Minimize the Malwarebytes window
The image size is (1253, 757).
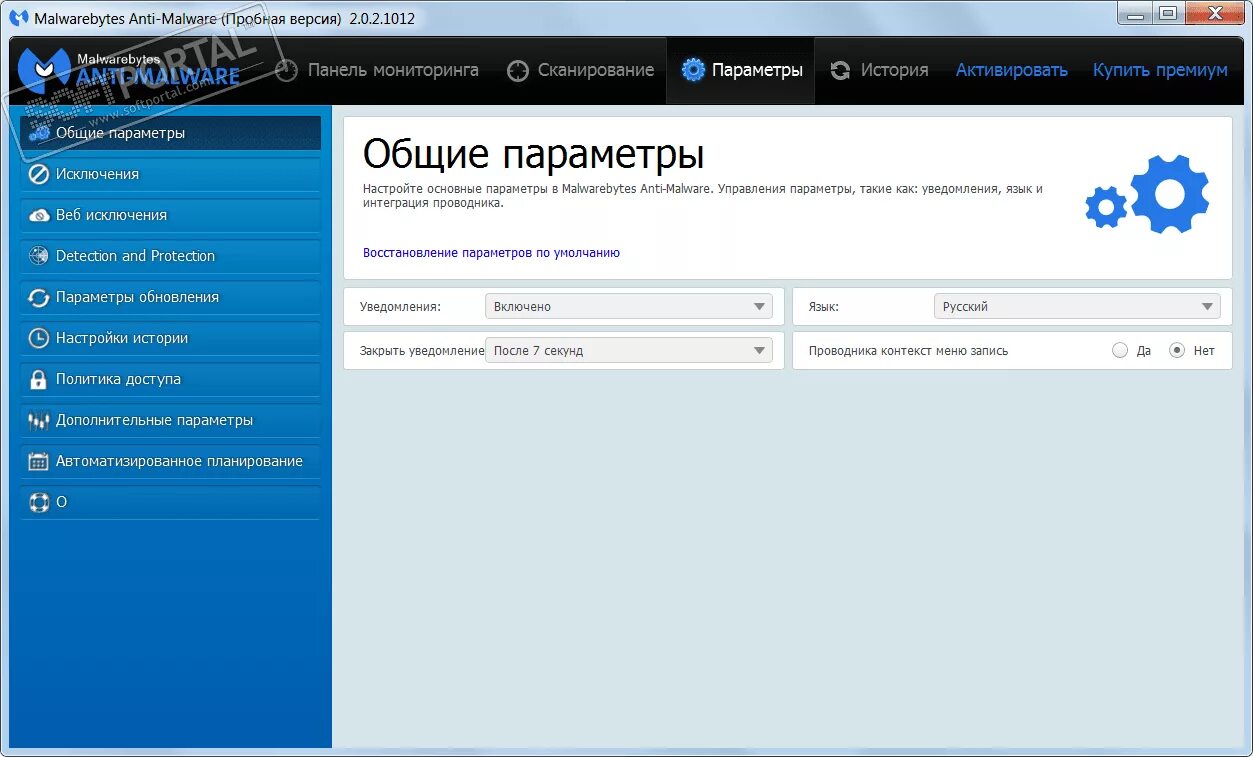click(1135, 13)
